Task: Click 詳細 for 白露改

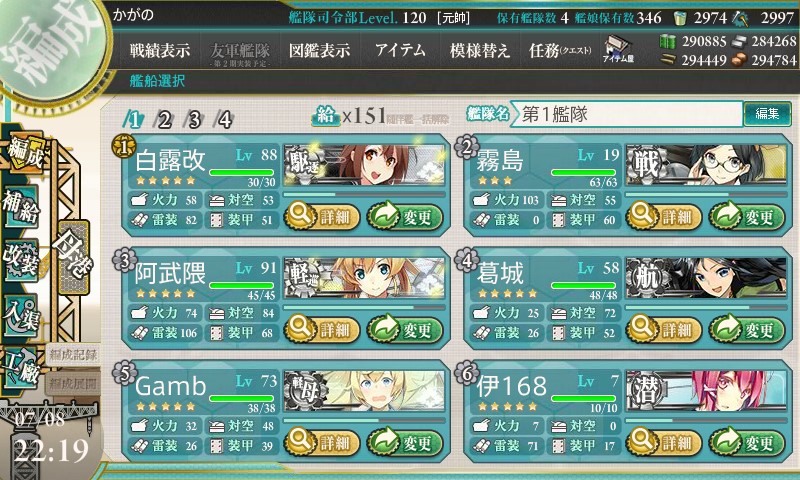Action: point(322,217)
